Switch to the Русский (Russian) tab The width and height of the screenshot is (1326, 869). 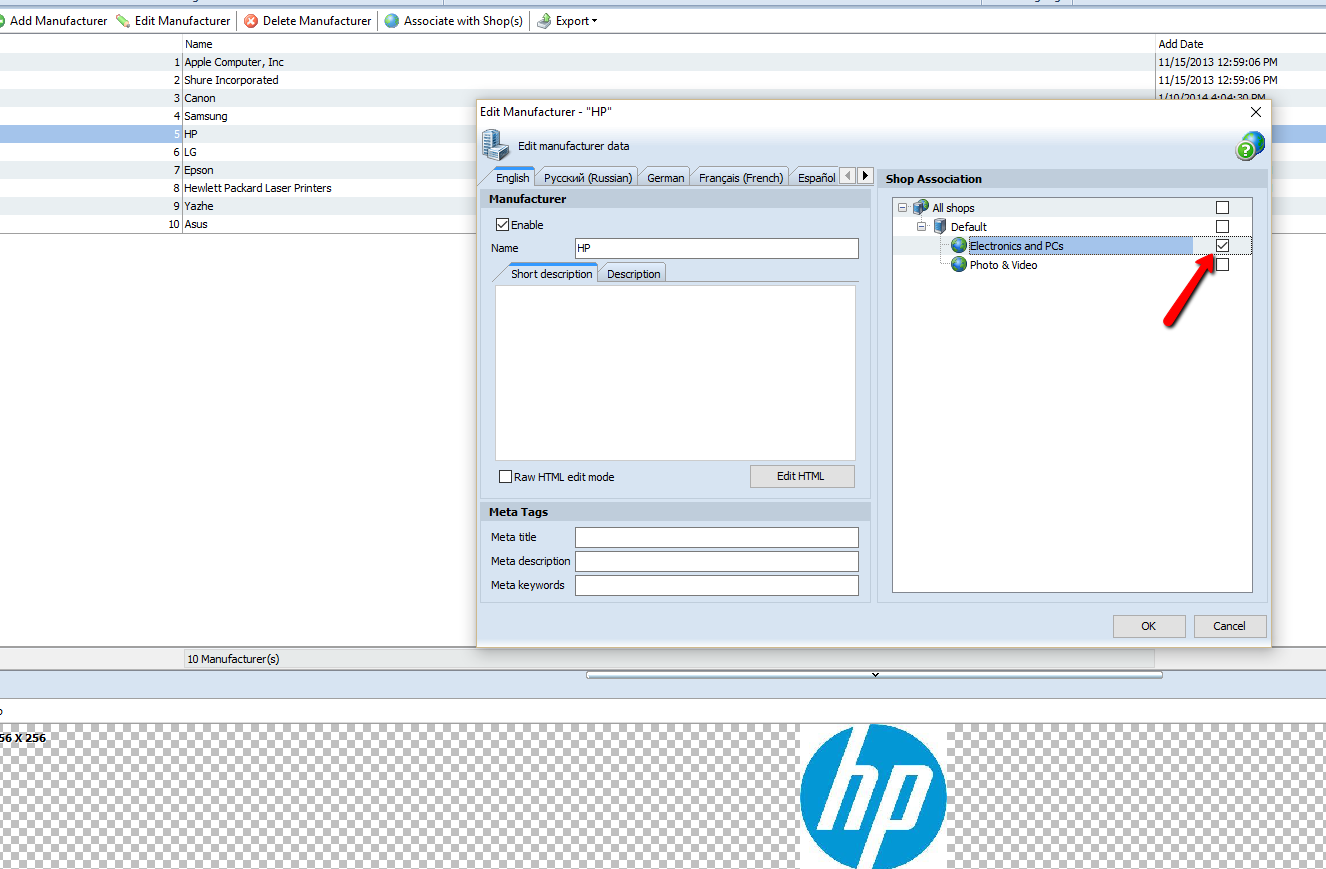(x=588, y=177)
